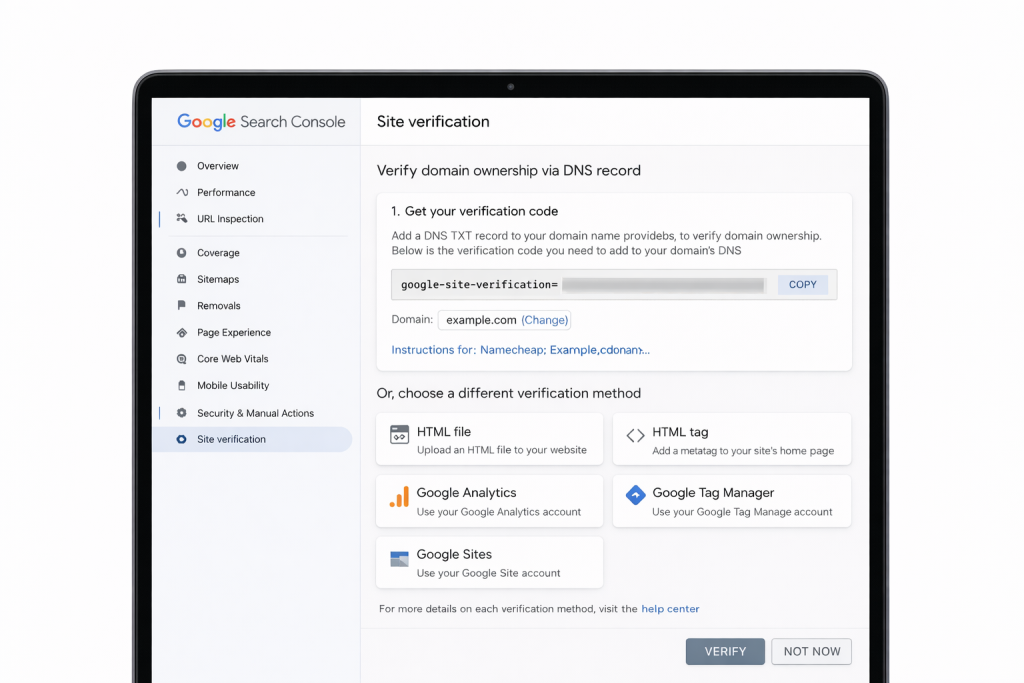The image size is (1024, 683).
Task: Click the Google Search Console logo
Action: [x=261, y=122]
